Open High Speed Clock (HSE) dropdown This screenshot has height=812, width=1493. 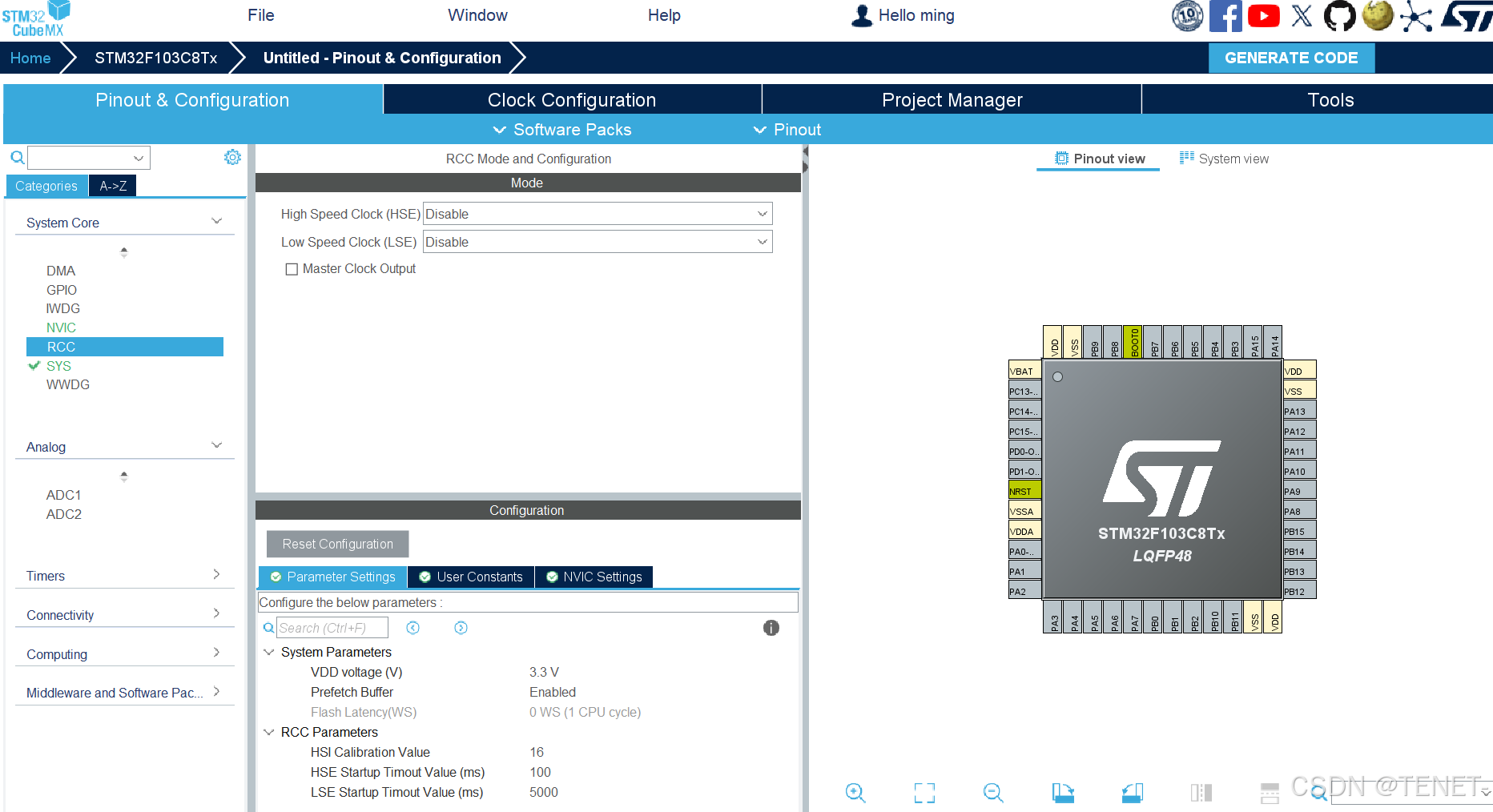598,214
